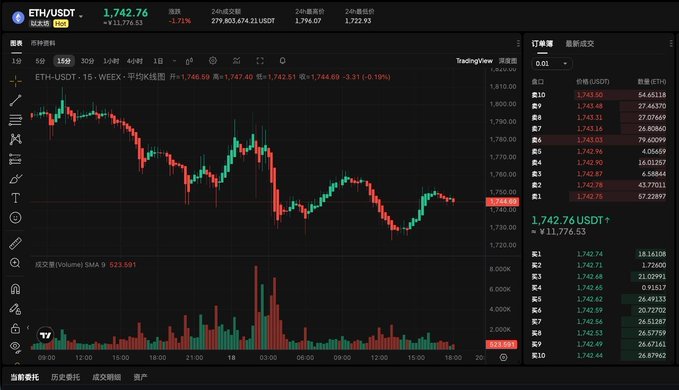Open order book panel three-dot menu
This screenshot has height=390, width=679.
(671, 43)
